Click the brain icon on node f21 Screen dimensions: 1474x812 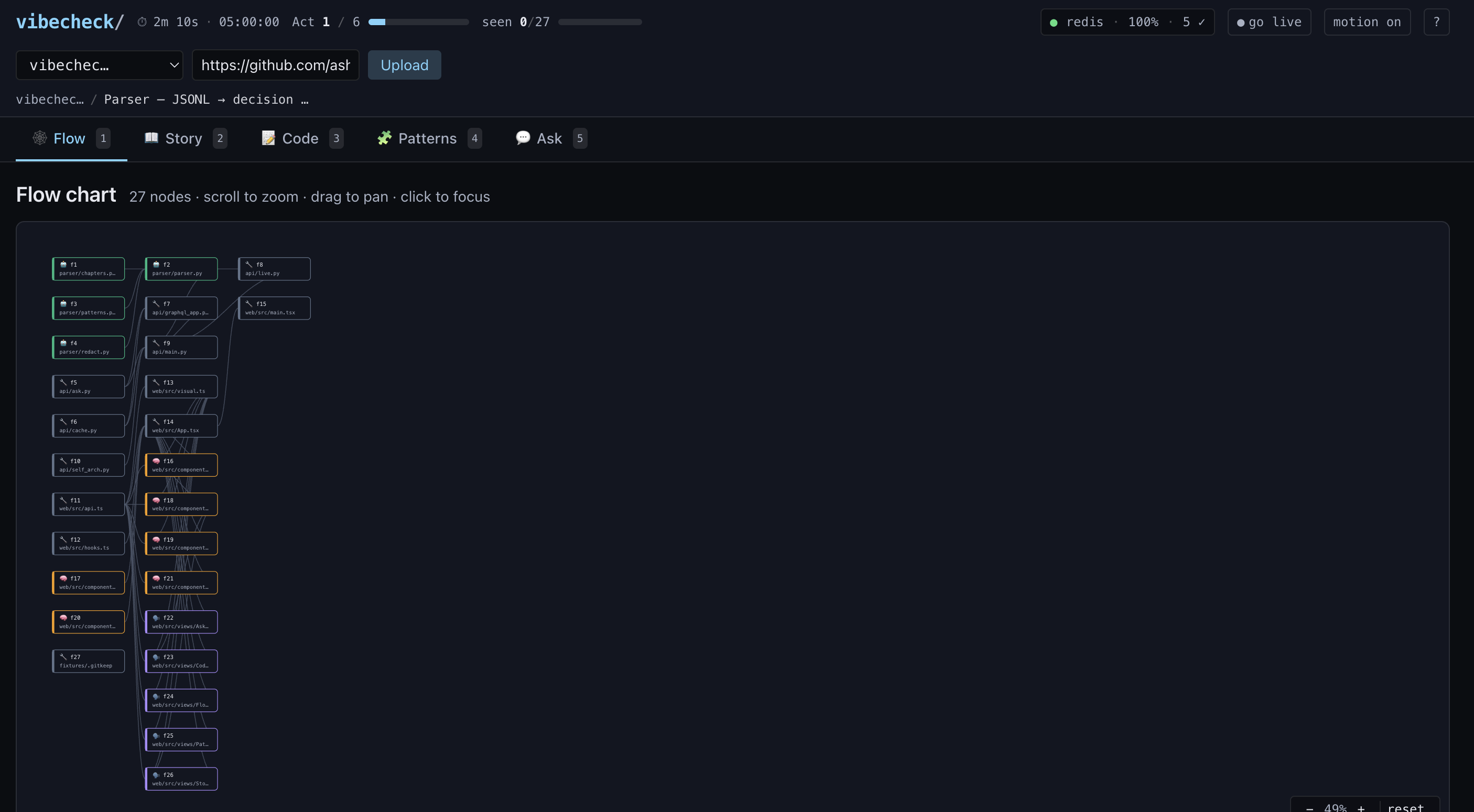coord(156,578)
